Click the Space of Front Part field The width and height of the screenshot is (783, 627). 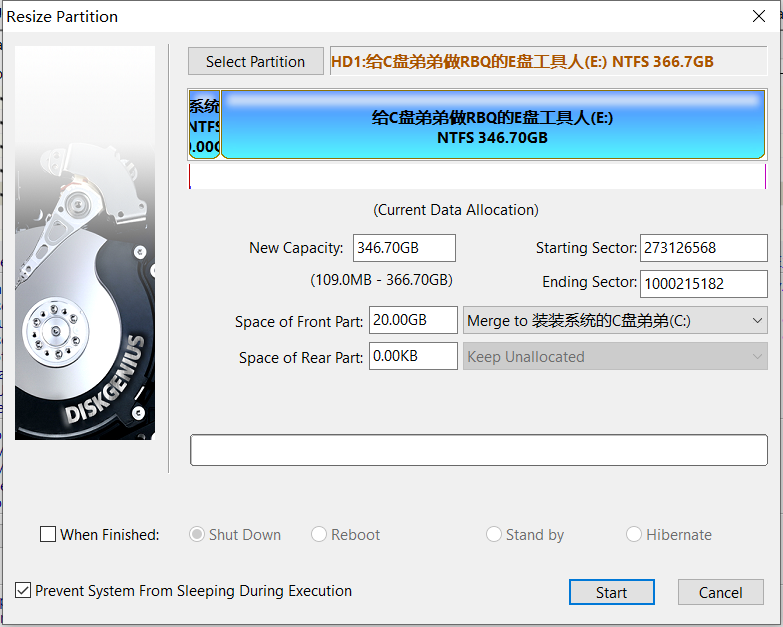[412, 320]
